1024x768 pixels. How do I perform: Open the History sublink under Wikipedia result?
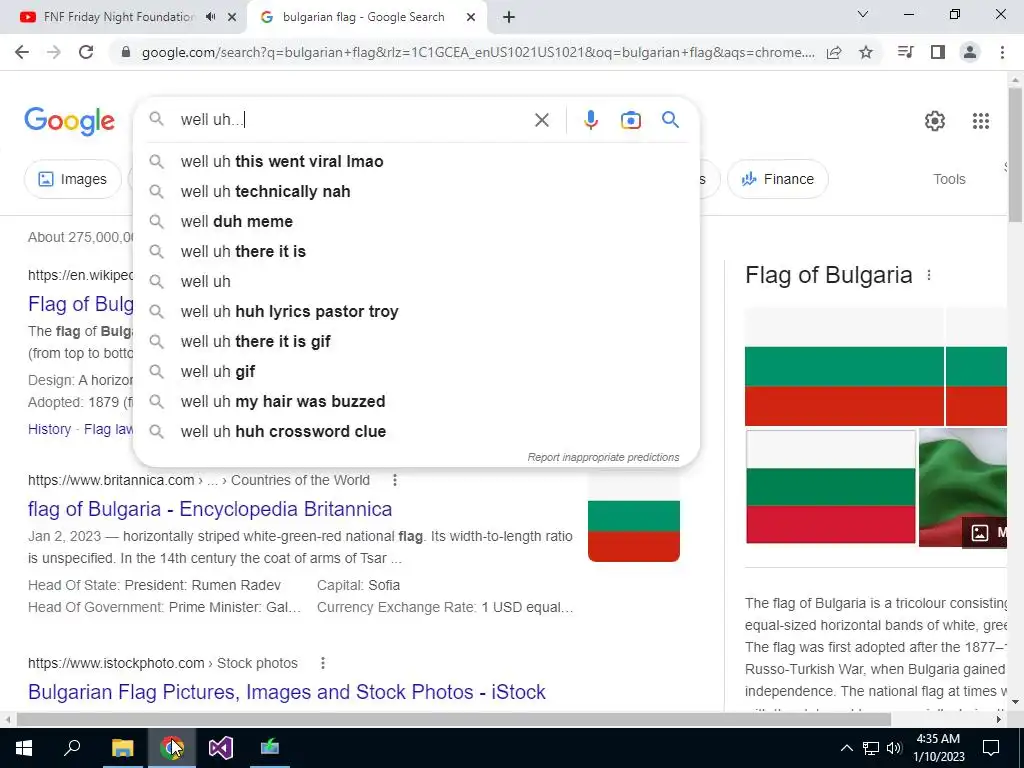(x=50, y=429)
